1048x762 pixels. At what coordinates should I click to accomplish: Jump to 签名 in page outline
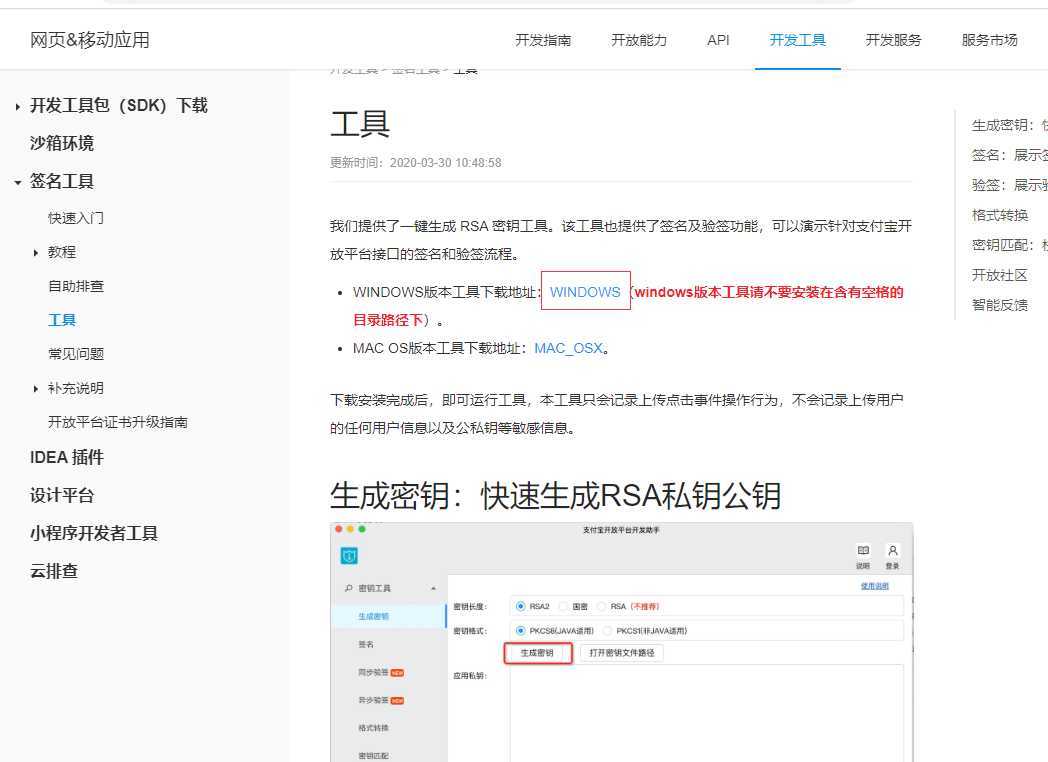pos(1009,155)
